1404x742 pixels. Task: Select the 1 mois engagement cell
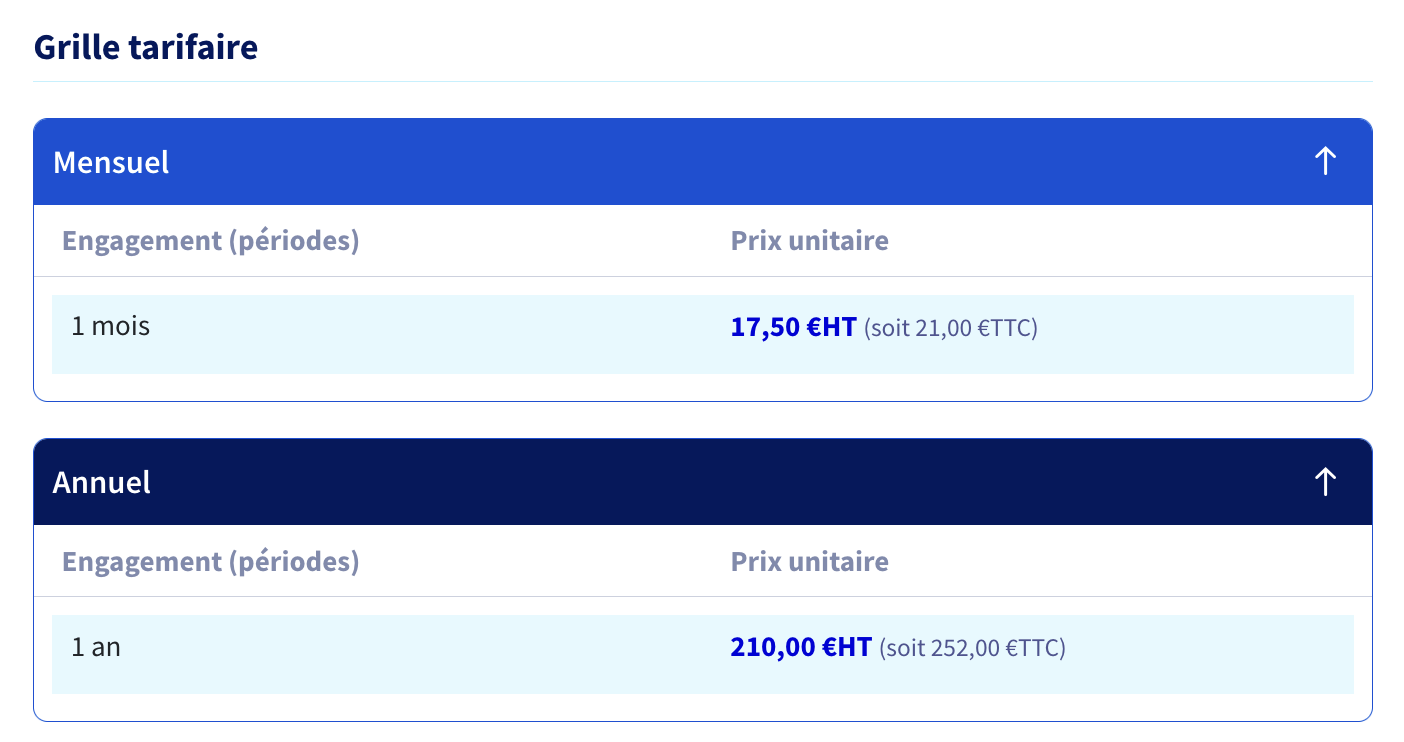pyautogui.click(x=111, y=326)
